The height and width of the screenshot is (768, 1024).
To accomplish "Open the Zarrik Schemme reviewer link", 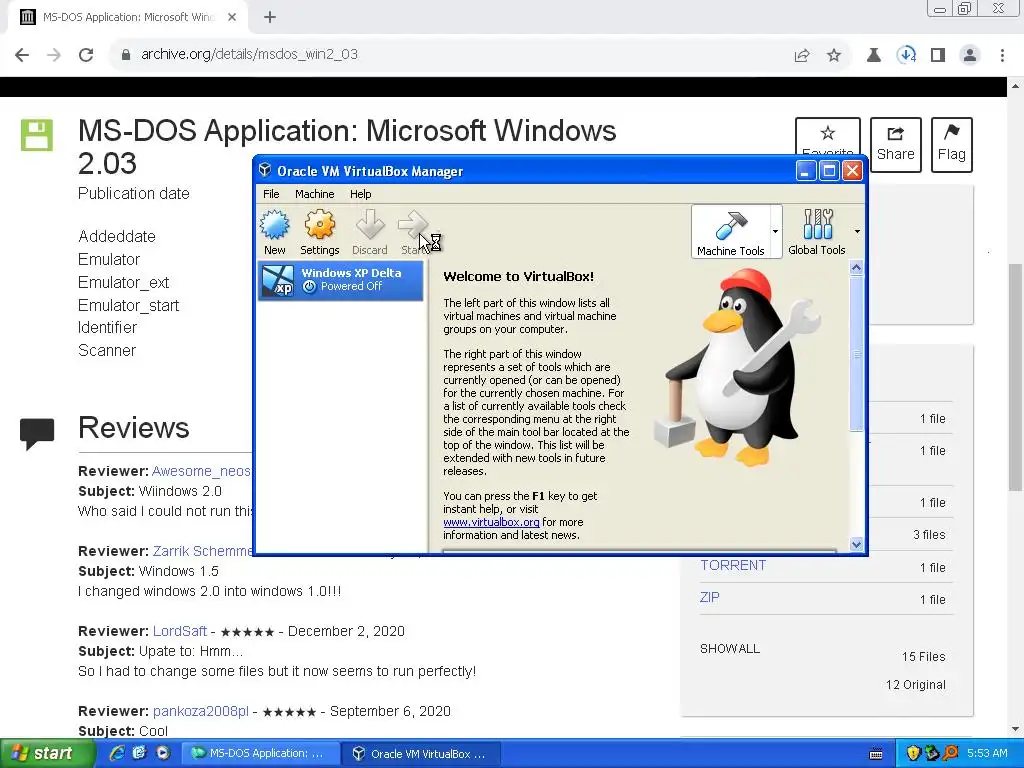I will pyautogui.click(x=202, y=551).
